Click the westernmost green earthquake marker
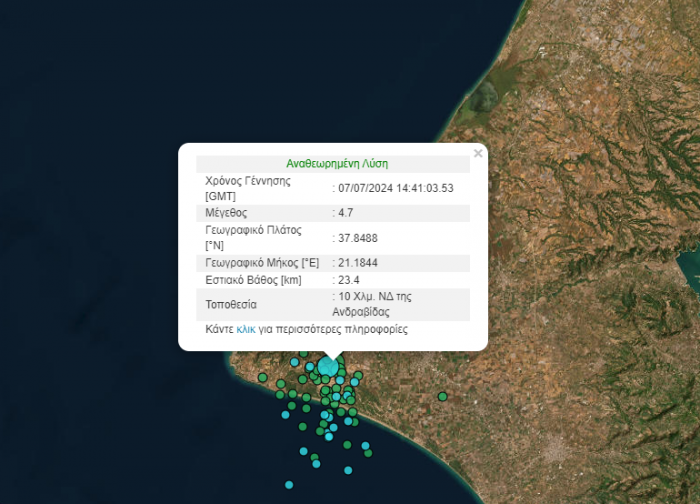The image size is (700, 504). 262,377
